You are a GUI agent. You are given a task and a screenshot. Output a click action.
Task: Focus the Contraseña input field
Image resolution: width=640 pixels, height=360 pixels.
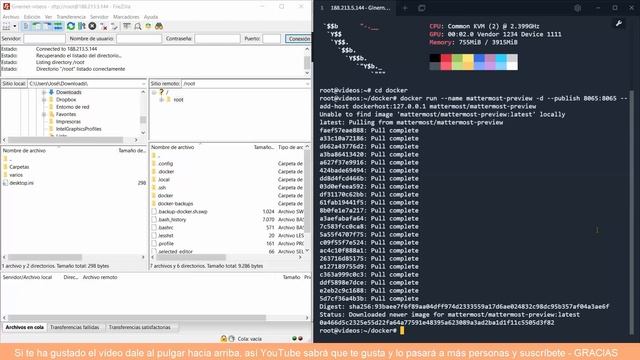217,39
